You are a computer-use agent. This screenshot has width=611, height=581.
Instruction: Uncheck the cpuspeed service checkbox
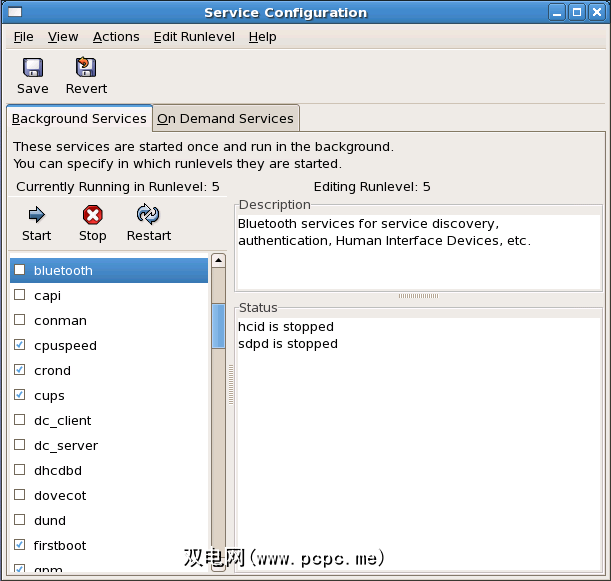[x=20, y=345]
